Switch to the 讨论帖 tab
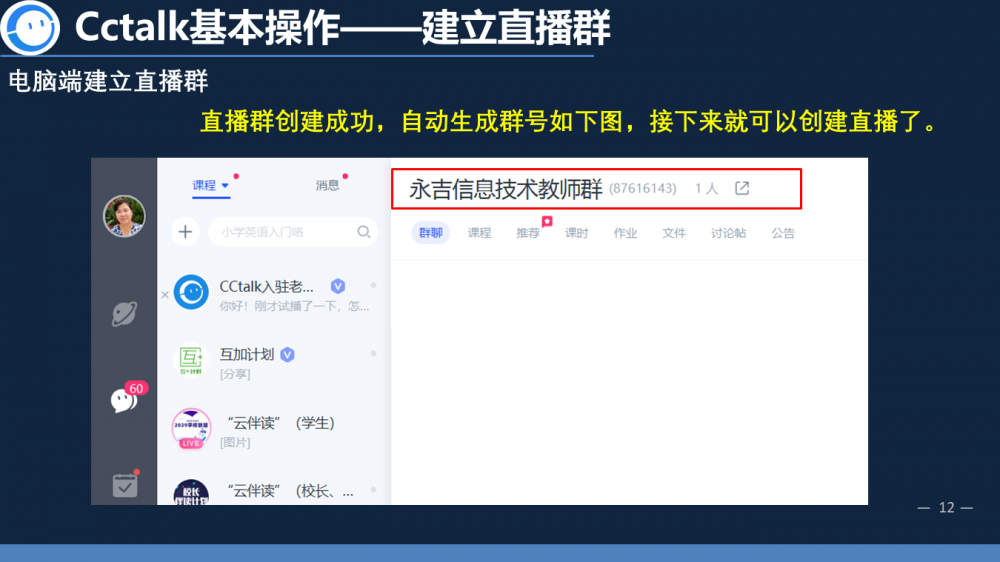1000x562 pixels. click(728, 233)
